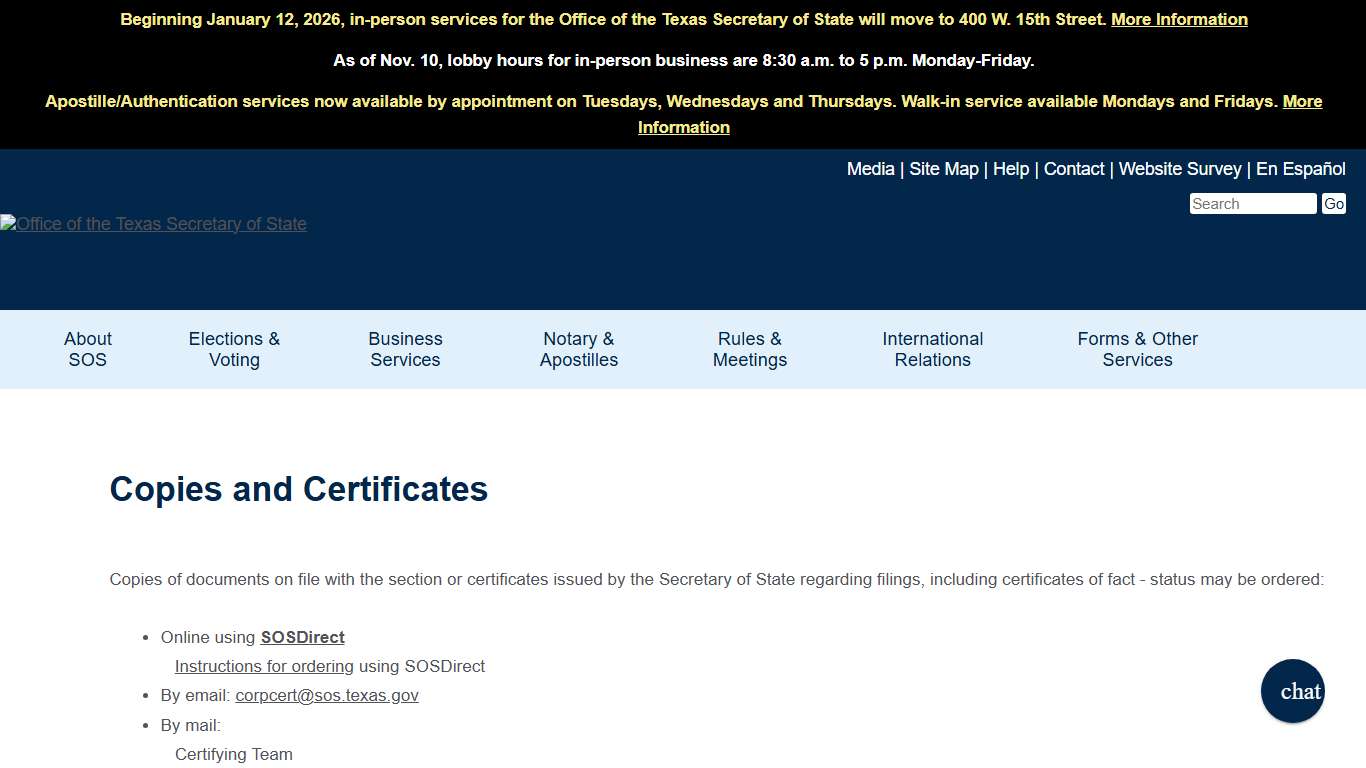The image size is (1366, 768).
Task: Email corpcert@sos.texas.gov
Action: pos(327,695)
